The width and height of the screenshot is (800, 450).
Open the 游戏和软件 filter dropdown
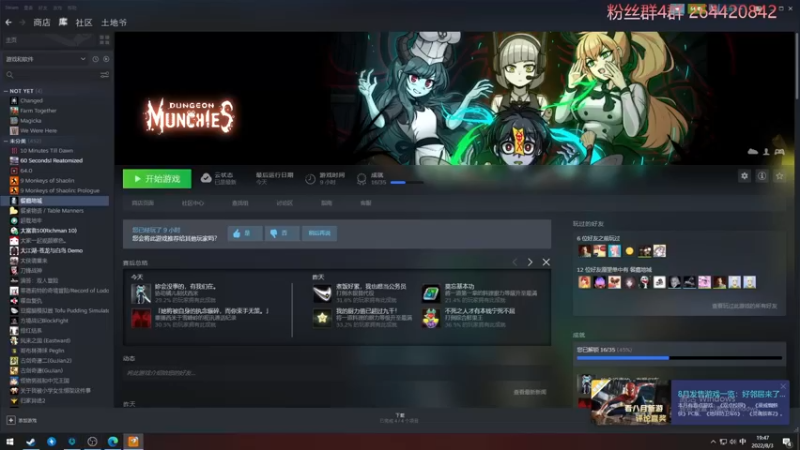pyautogui.click(x=45, y=59)
